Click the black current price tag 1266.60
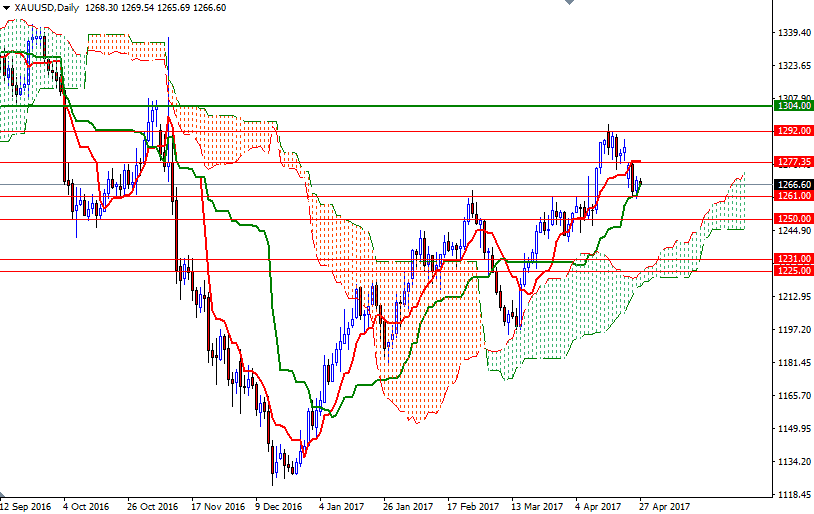This screenshot has width=814, height=514. (793, 184)
